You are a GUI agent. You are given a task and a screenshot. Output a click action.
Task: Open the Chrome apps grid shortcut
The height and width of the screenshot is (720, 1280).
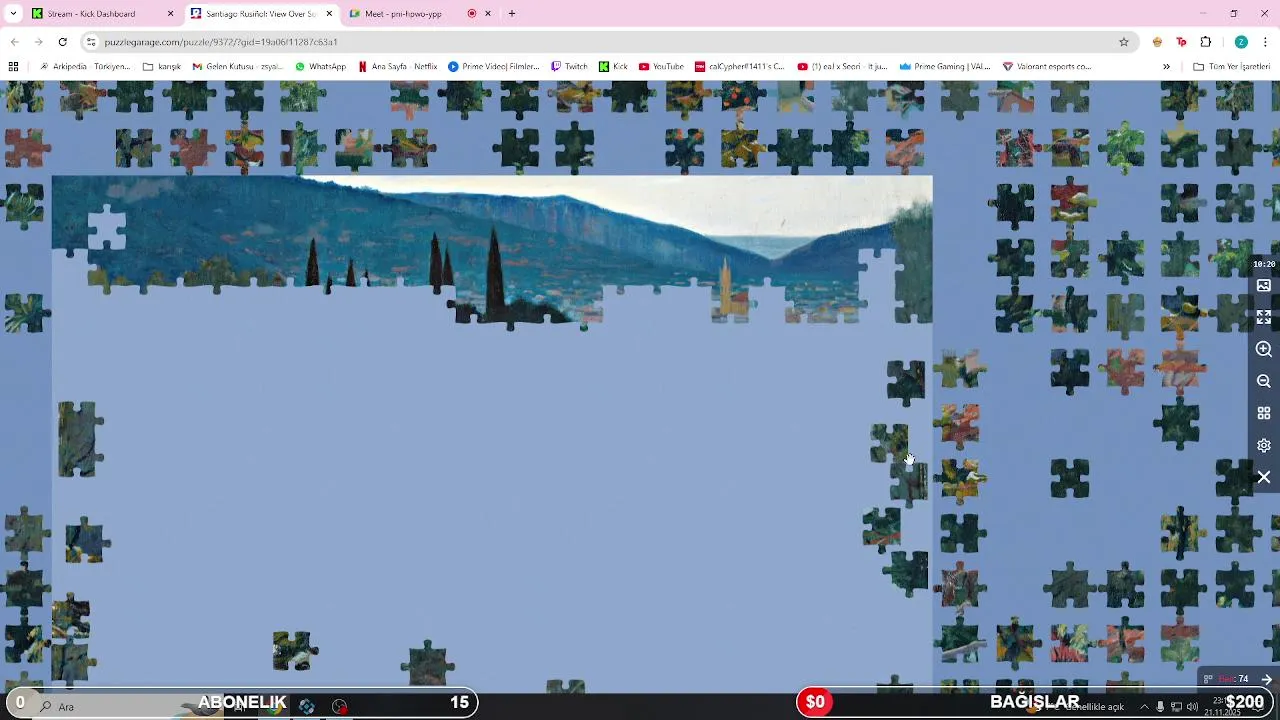(13, 66)
